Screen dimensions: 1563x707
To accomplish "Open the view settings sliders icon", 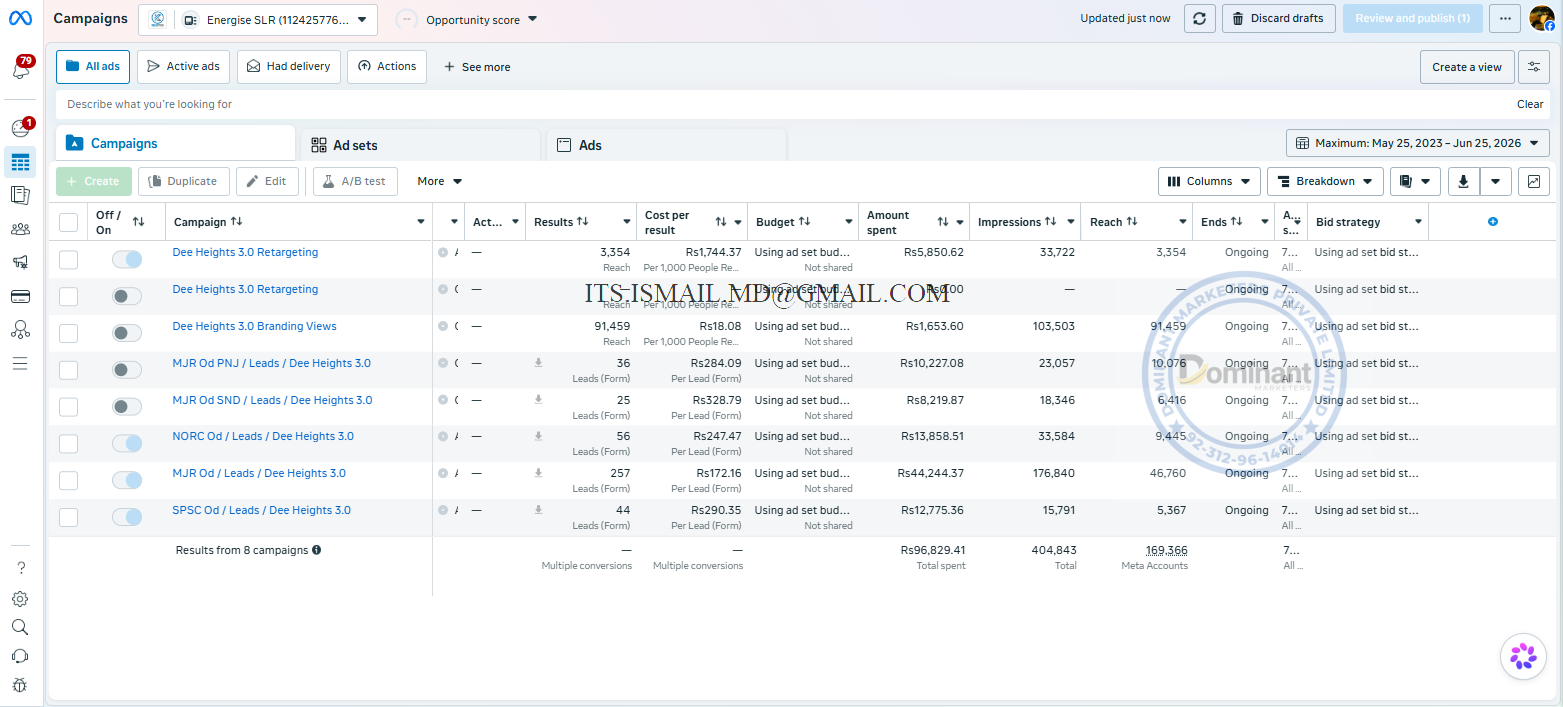I will (x=1534, y=67).
